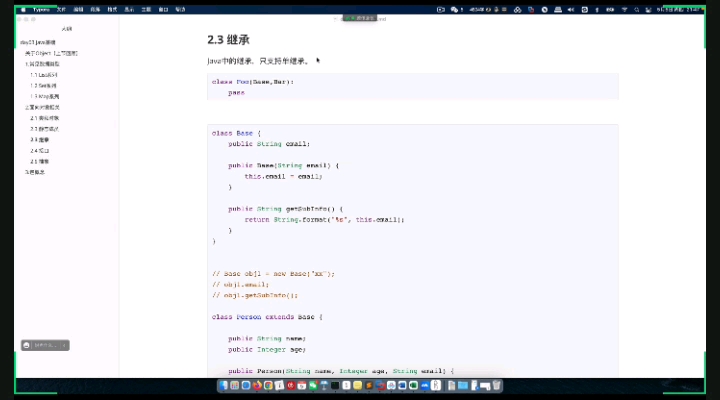This screenshot has width=720, height=400.
Task: Jump to day03 java outline heading
Action: point(38,42)
